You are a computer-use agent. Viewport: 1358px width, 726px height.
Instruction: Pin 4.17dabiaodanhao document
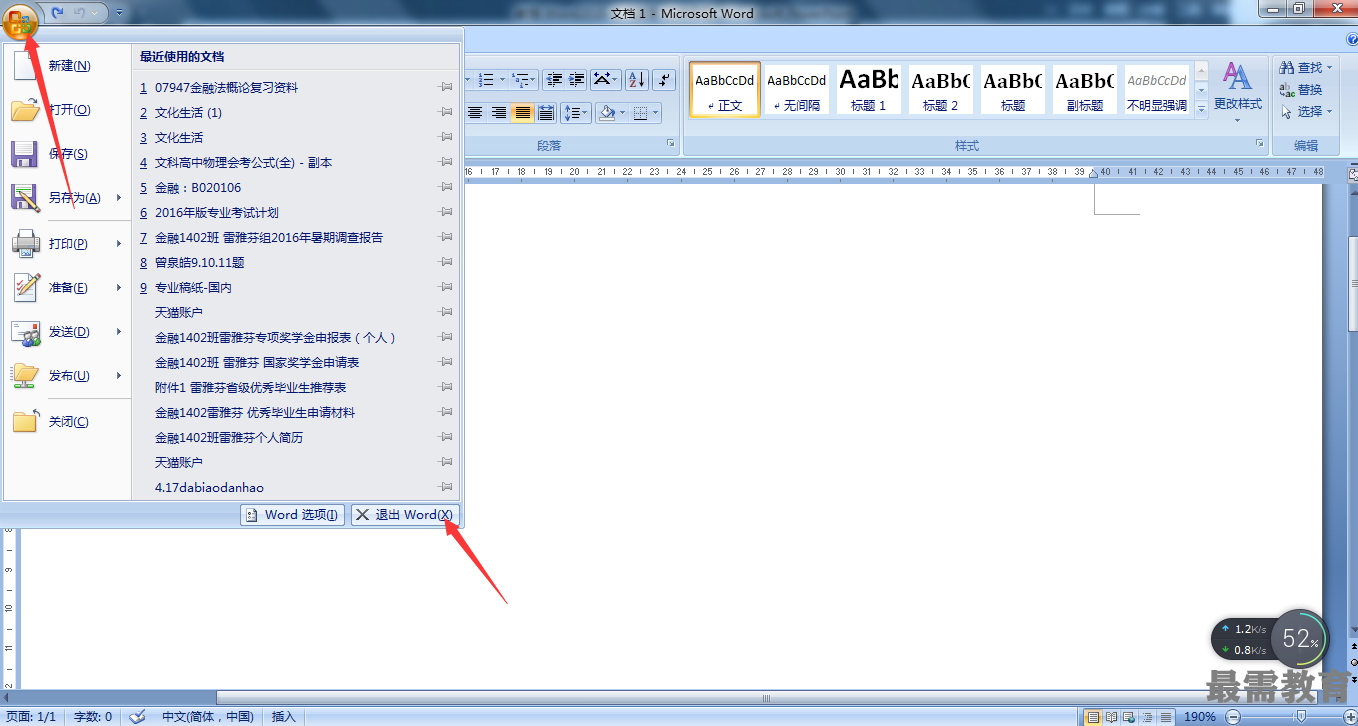[x=446, y=487]
